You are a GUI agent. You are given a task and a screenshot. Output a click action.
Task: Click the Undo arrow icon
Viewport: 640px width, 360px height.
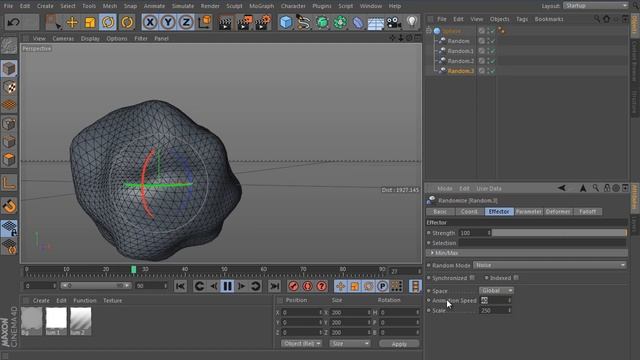pyautogui.click(x=13, y=22)
